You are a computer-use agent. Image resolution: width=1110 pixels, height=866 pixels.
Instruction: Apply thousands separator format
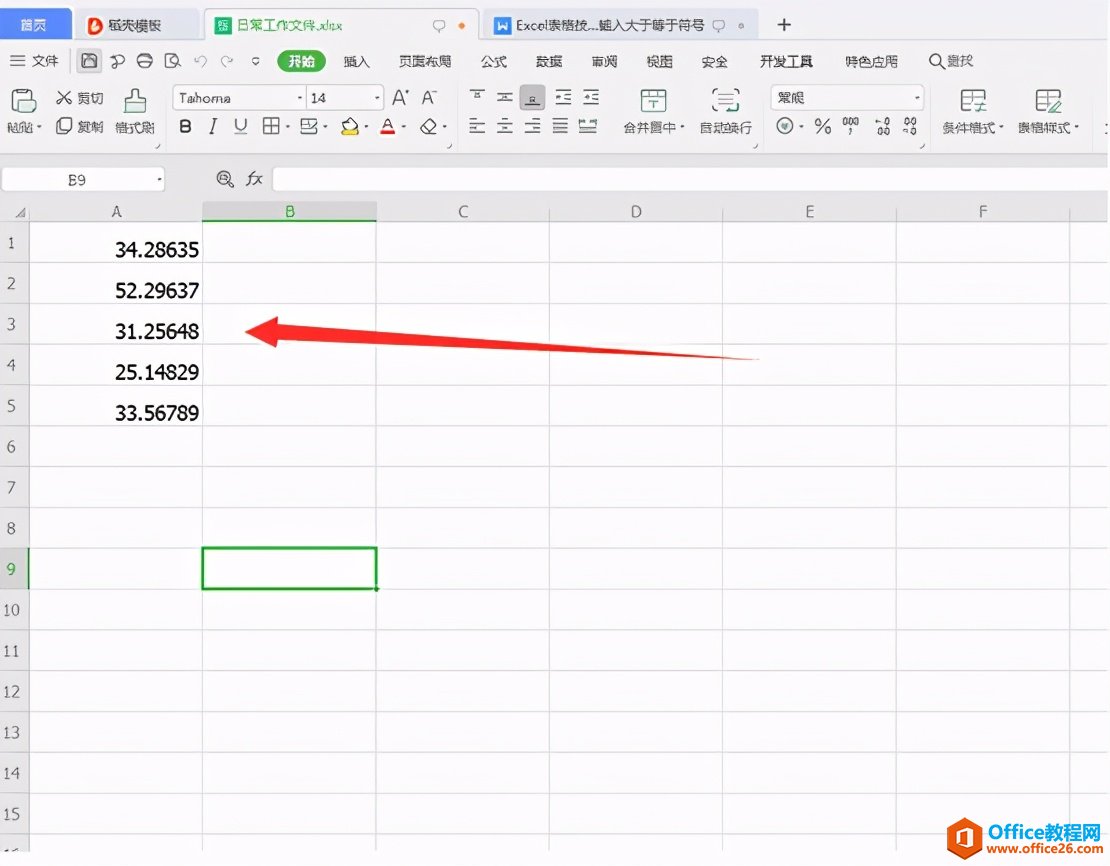850,127
